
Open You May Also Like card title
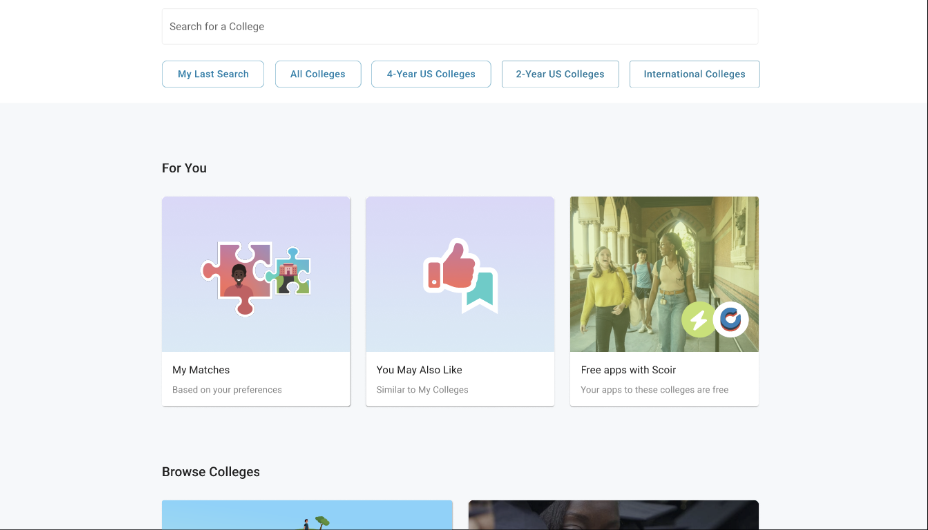[419, 370]
